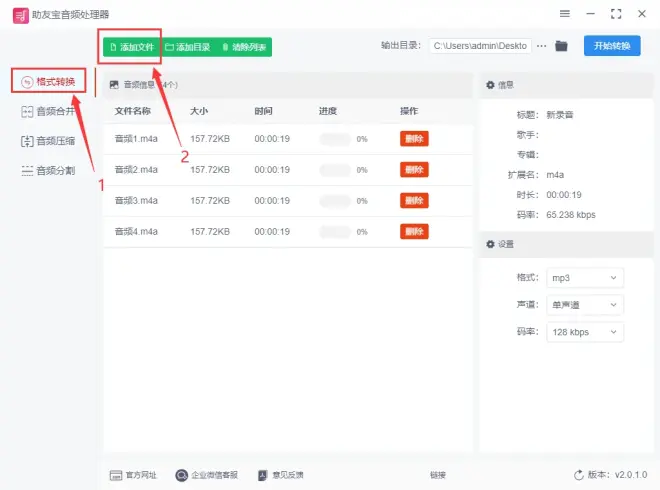Click the three-dots browse output directory button
660x490 pixels.
541,46
